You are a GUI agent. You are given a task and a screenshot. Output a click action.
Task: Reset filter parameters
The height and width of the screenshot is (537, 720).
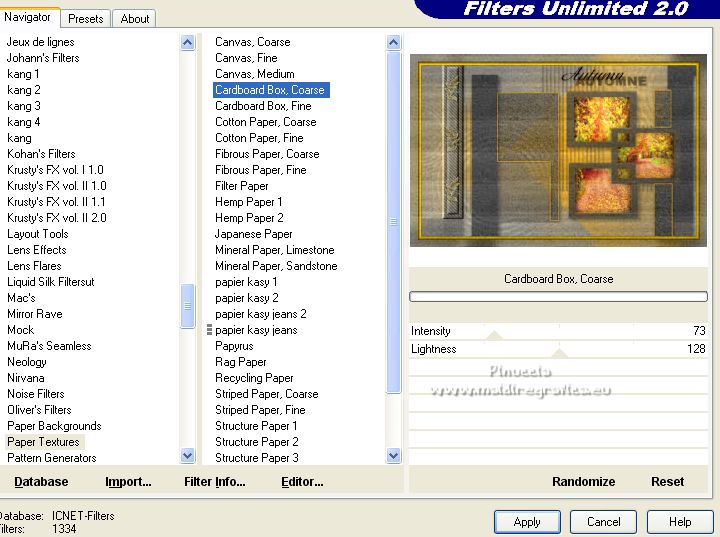tap(668, 481)
